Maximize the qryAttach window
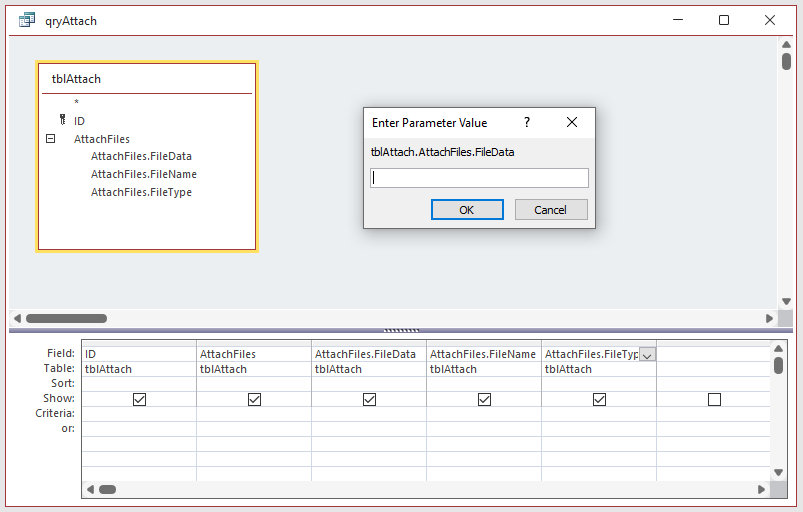Image resolution: width=803 pixels, height=512 pixels. tap(724, 20)
